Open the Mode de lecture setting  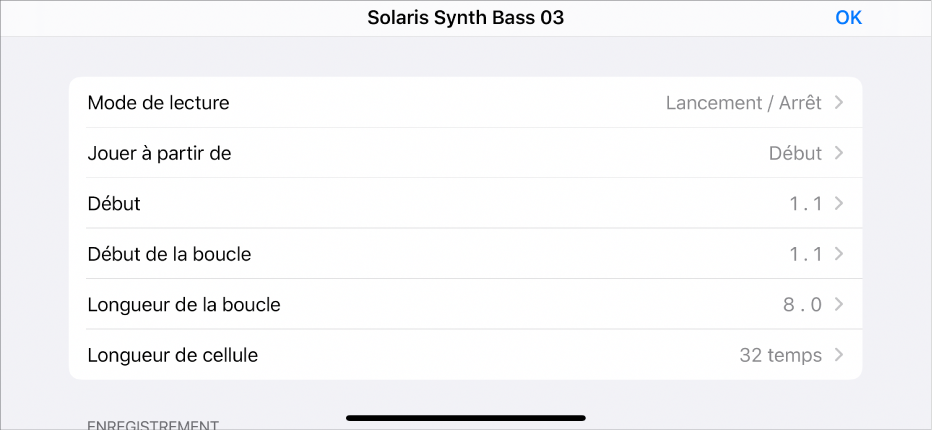[159, 103]
